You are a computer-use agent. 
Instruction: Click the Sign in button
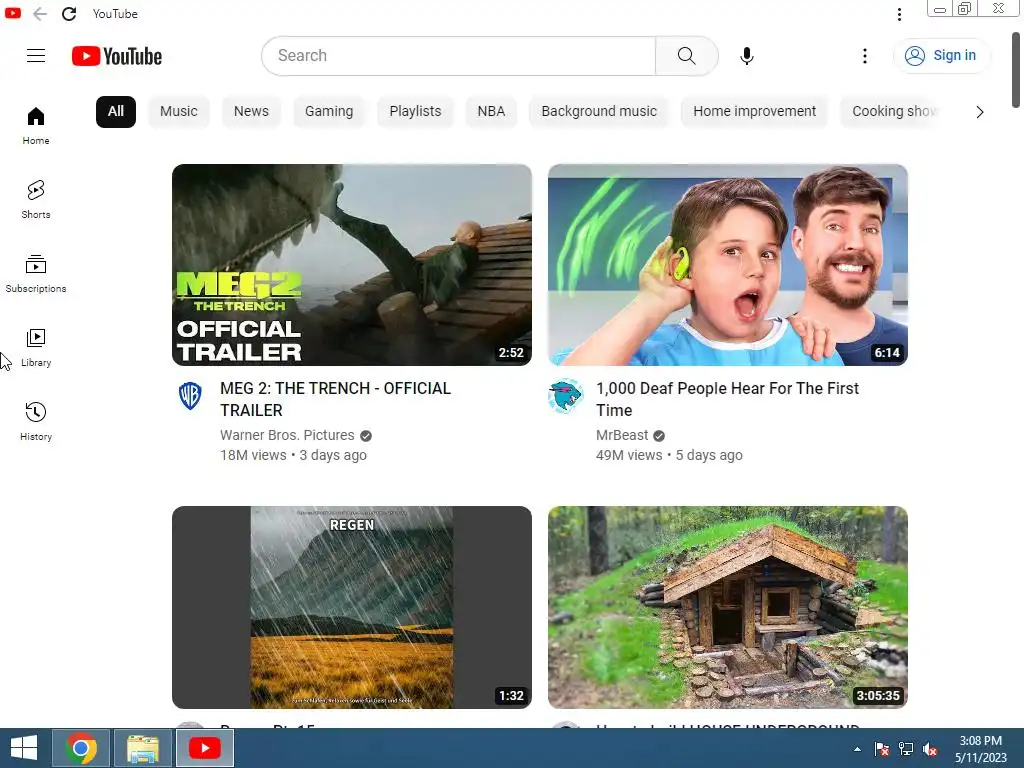942,56
